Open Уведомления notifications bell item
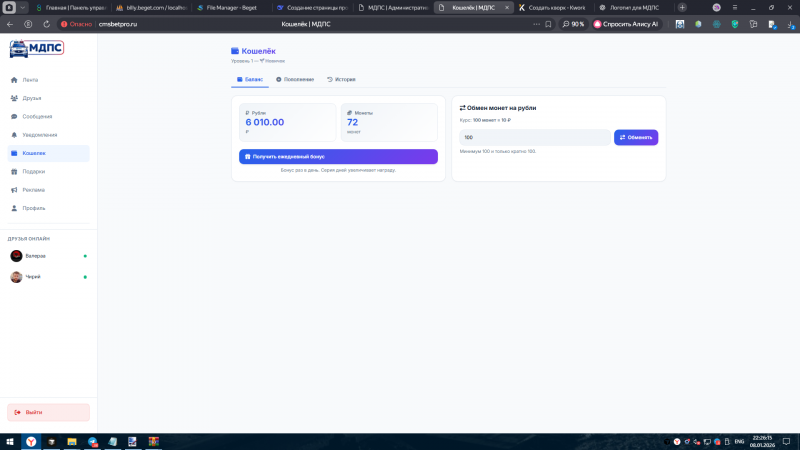The width and height of the screenshot is (800, 450). point(48,135)
